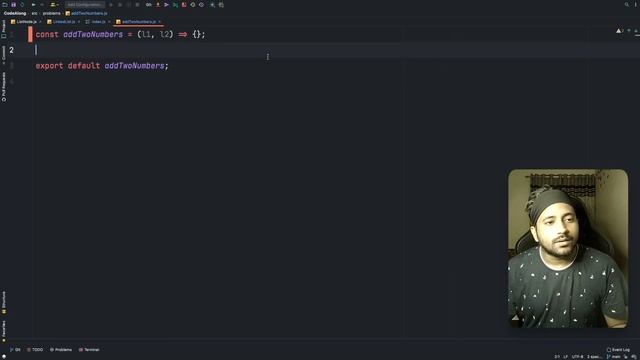Viewport: 640px width, 360px height.
Task: Click the Git rollback icon
Action: coord(201,5)
